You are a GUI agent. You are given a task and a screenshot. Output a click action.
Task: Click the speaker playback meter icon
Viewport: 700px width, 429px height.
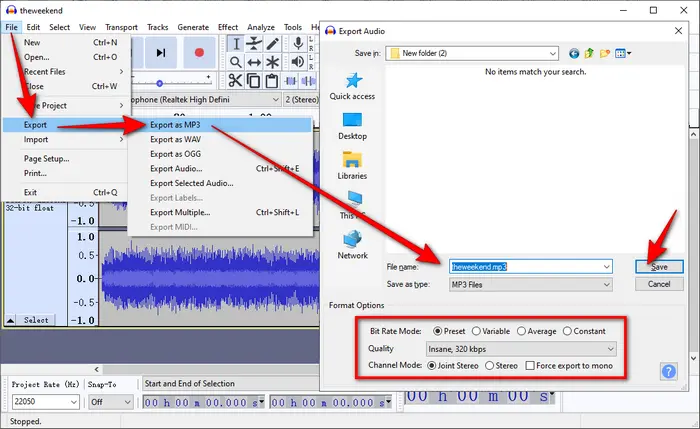tap(298, 62)
